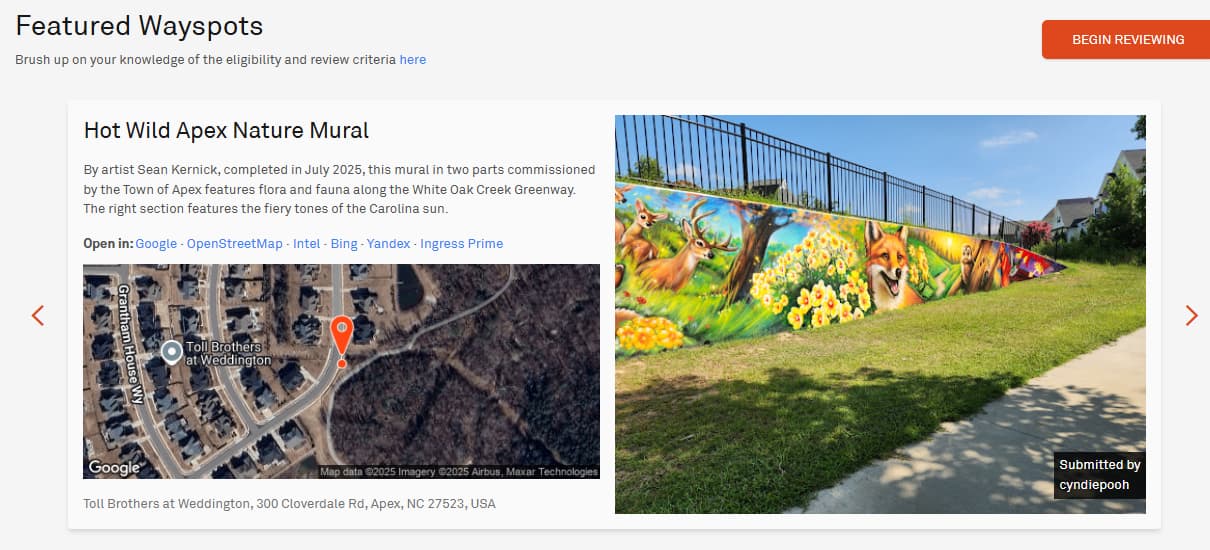Click the Hot Wild Apex Nature Mural title
This screenshot has height=550, width=1210.
pyautogui.click(x=226, y=131)
